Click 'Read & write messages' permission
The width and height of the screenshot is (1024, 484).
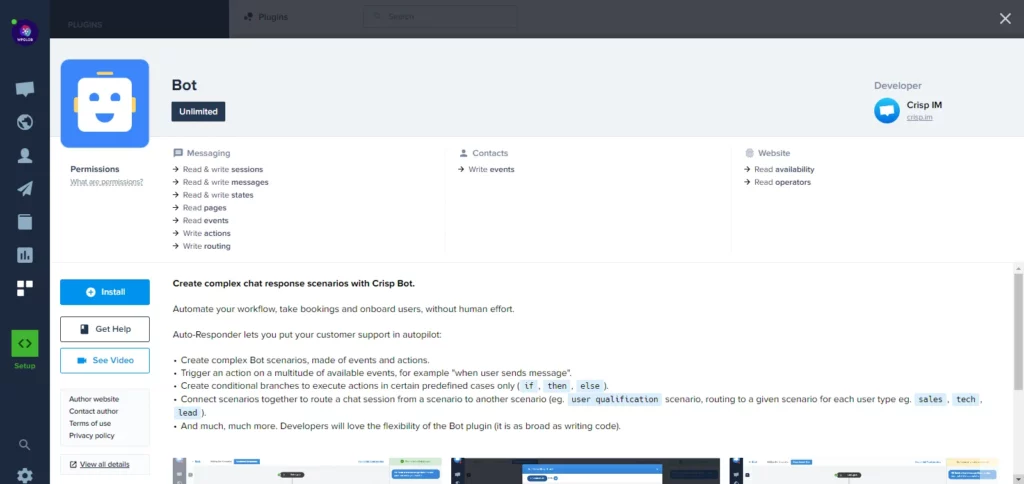click(225, 182)
